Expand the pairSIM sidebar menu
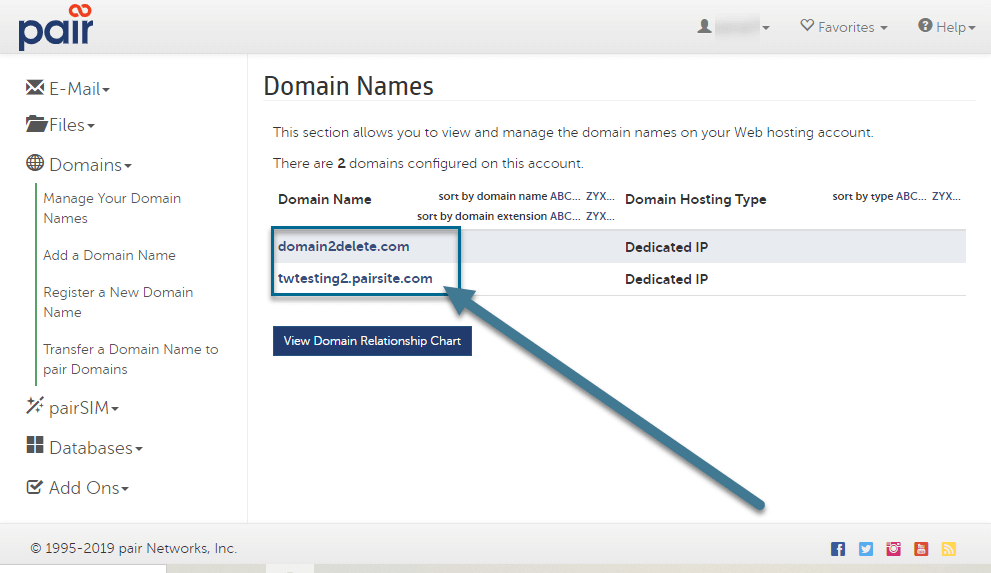 pos(73,407)
